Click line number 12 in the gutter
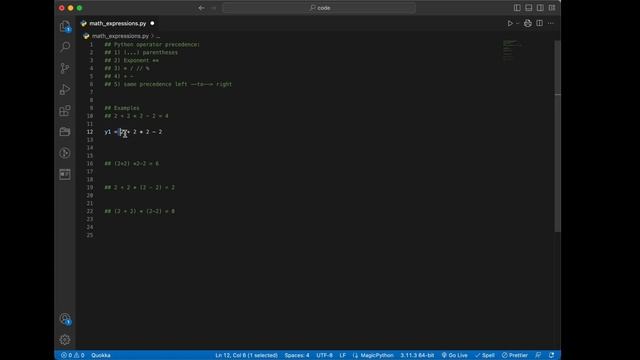The height and width of the screenshot is (360, 640). (90, 132)
